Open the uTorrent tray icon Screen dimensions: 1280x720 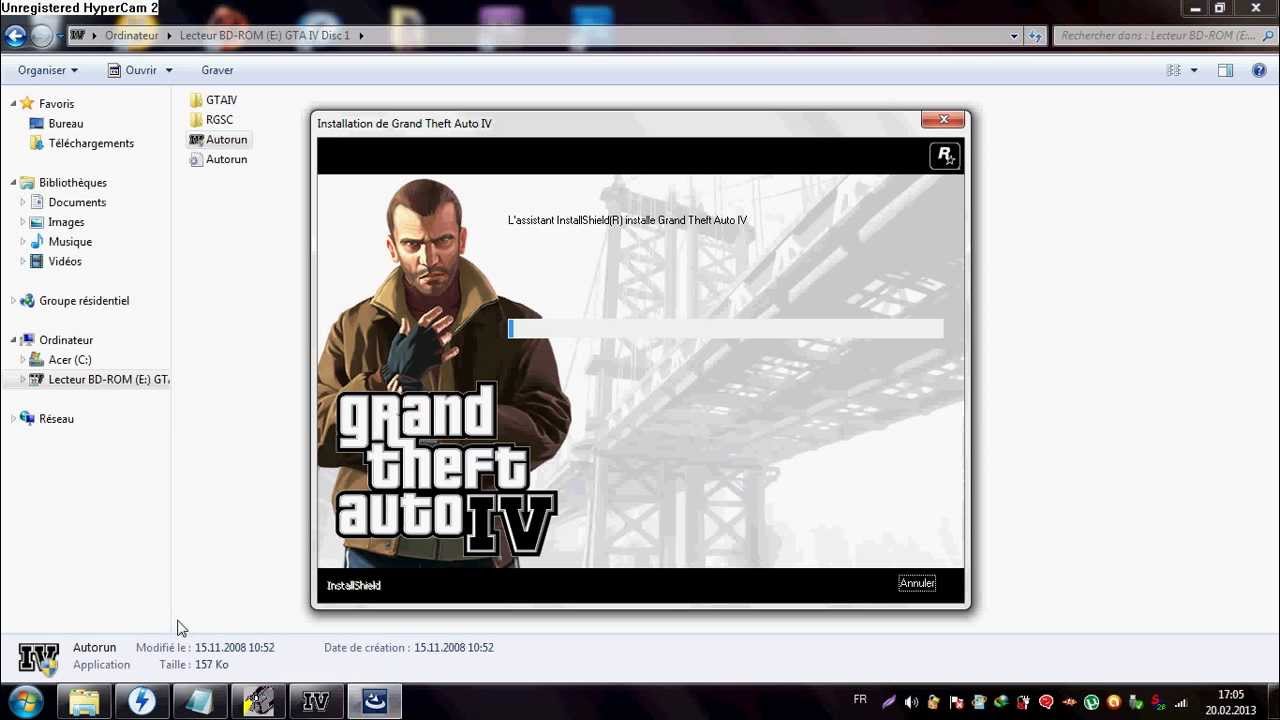(x=1091, y=703)
